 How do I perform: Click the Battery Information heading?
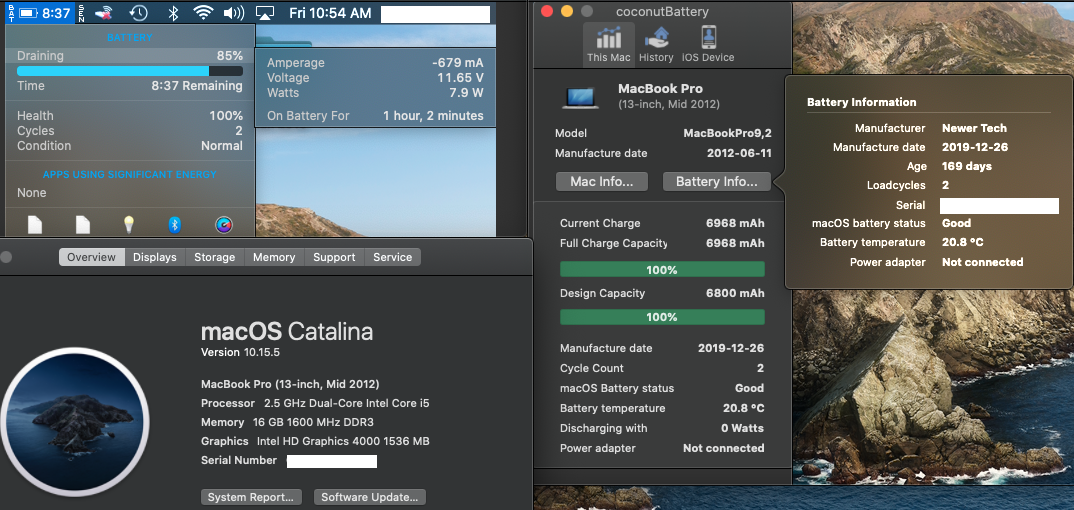click(x=862, y=102)
